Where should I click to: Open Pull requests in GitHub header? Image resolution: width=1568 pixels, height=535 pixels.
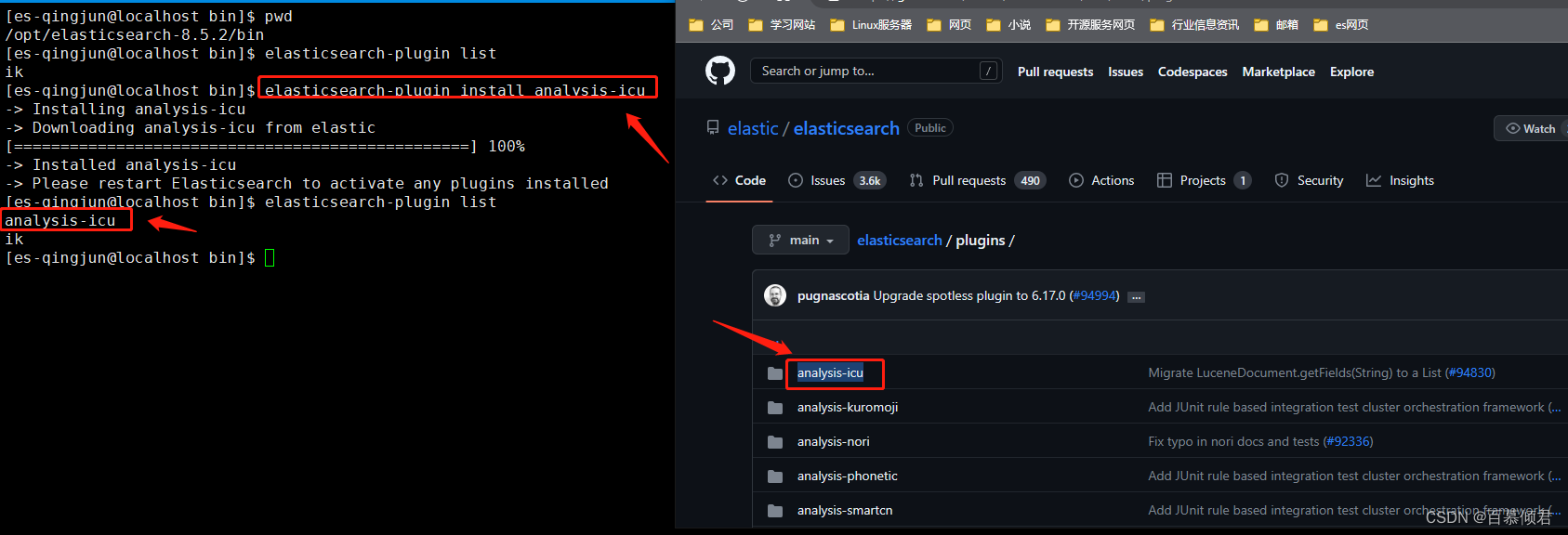[1055, 72]
